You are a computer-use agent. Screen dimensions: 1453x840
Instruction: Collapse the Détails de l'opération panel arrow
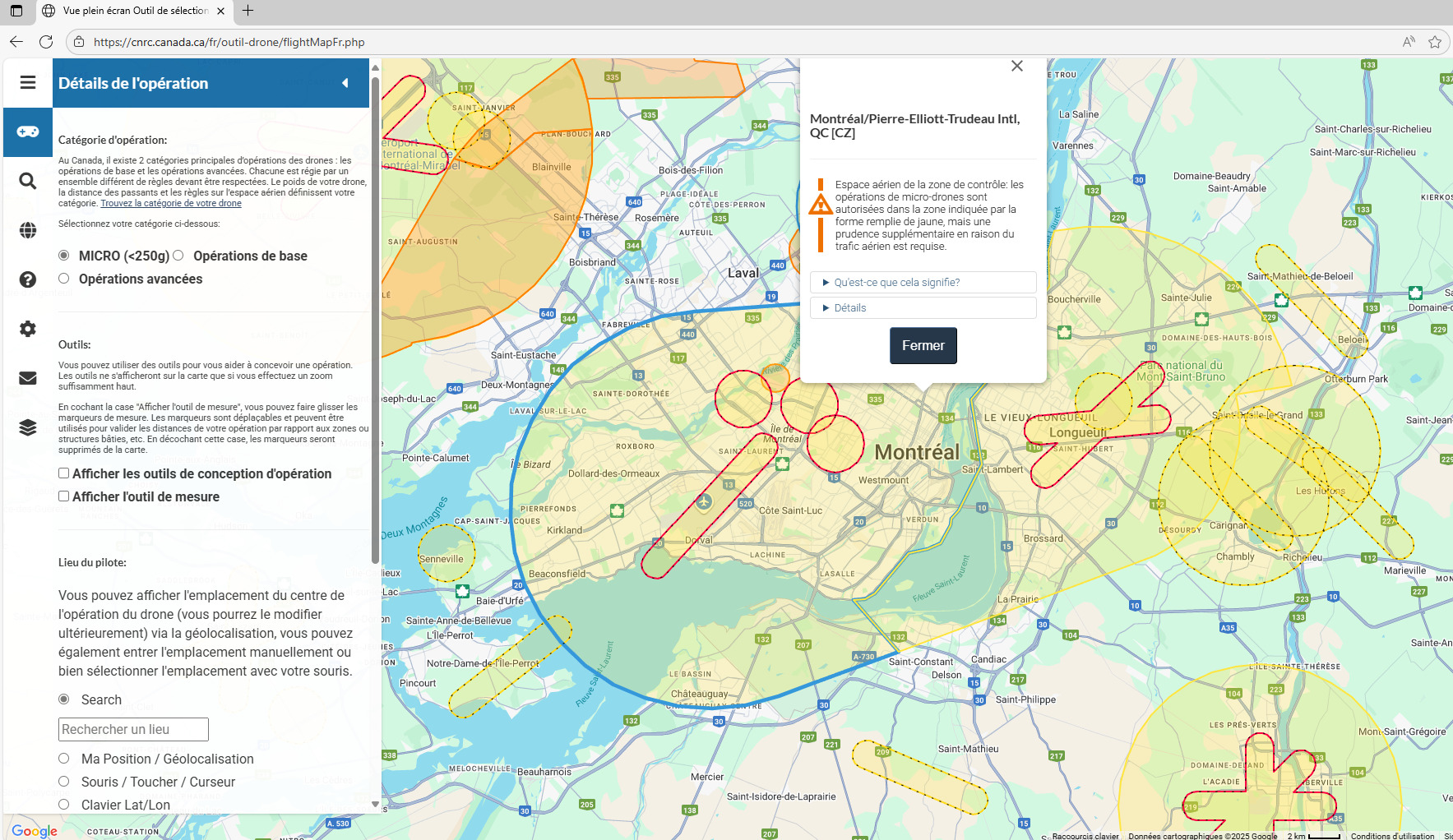point(345,83)
